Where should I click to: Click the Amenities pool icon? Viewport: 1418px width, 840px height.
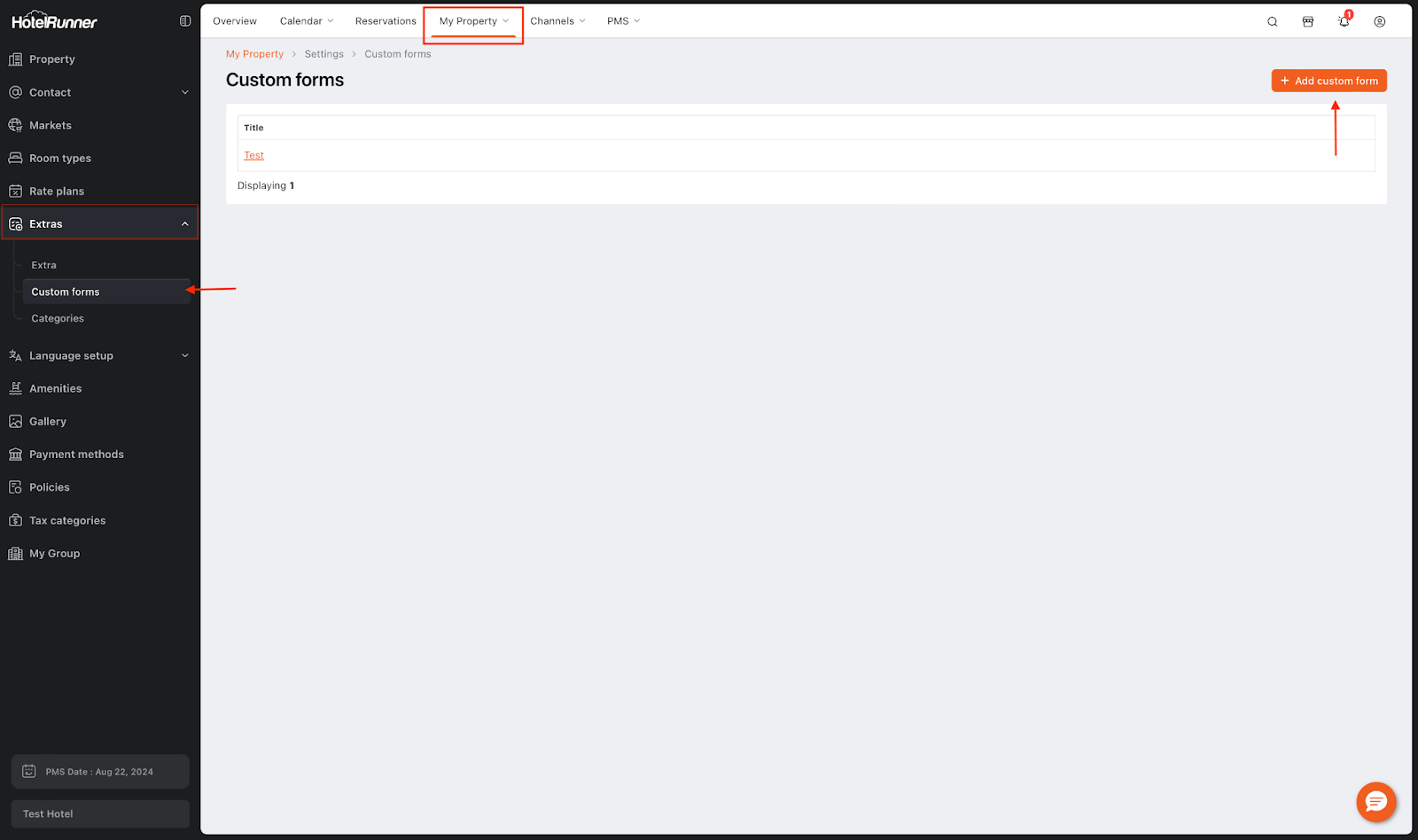[x=15, y=389]
